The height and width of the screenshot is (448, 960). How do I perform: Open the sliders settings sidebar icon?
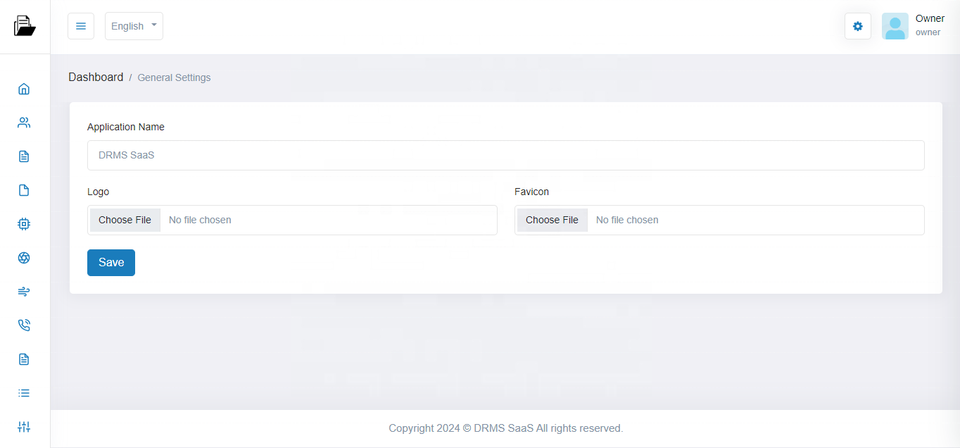coord(24,427)
